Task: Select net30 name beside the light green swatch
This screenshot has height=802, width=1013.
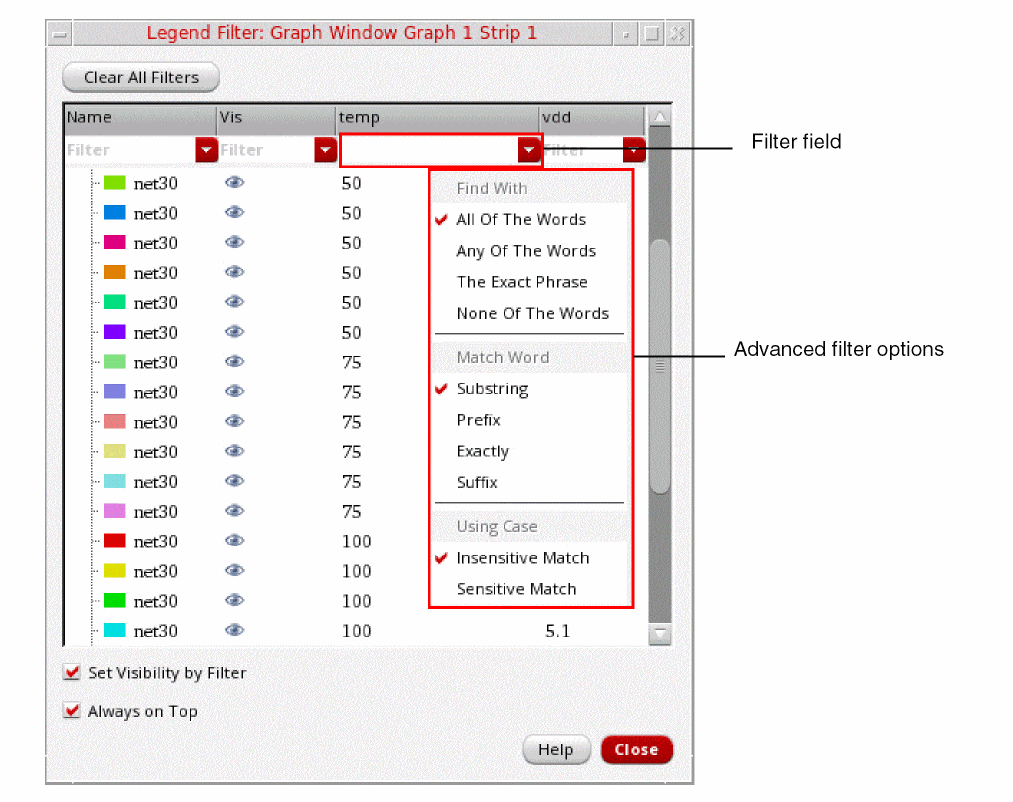Action: [x=156, y=363]
